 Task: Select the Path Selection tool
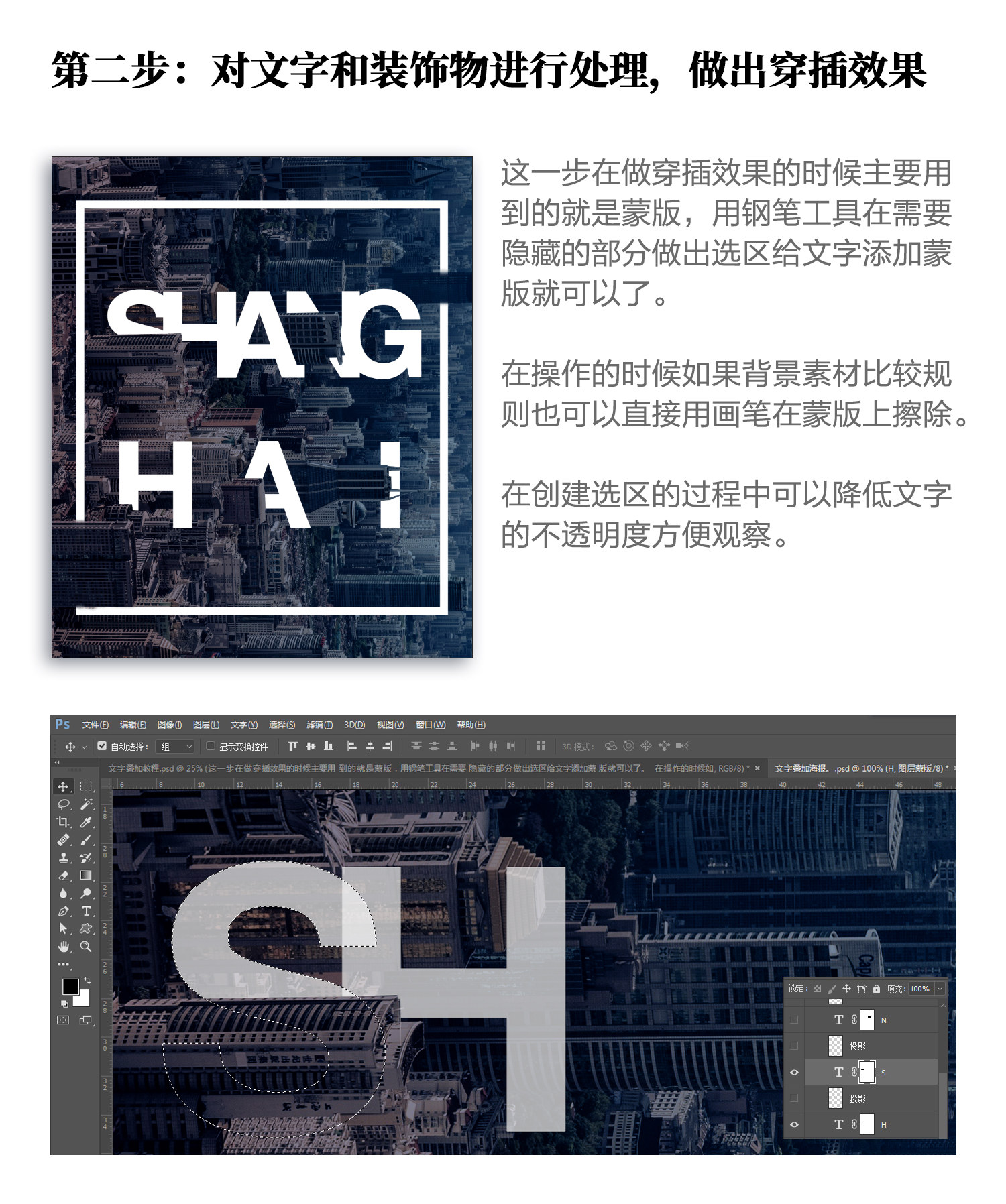pos(63,928)
